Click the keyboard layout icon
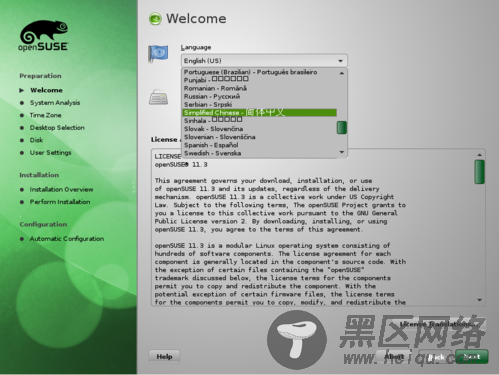 click(158, 97)
